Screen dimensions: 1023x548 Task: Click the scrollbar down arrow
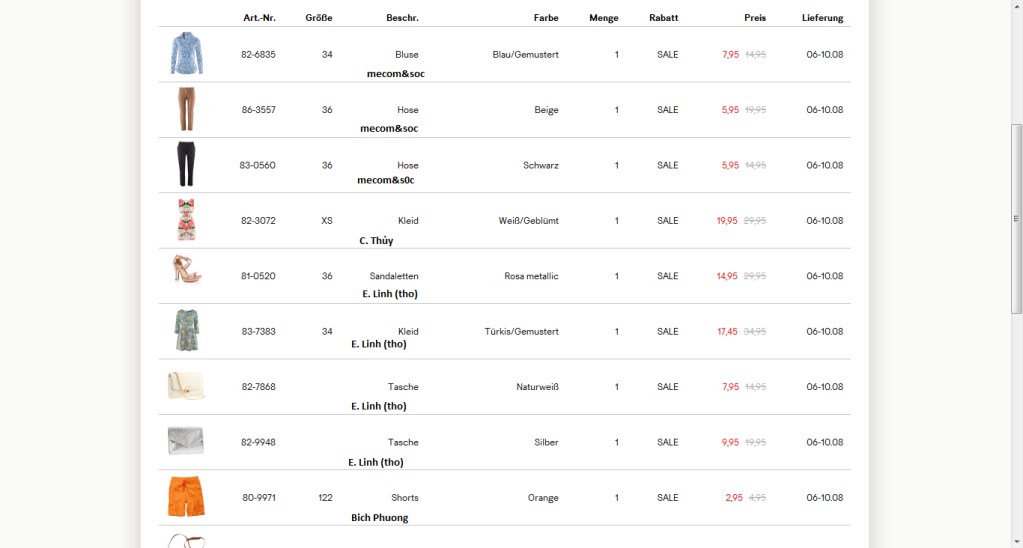[1016, 541]
